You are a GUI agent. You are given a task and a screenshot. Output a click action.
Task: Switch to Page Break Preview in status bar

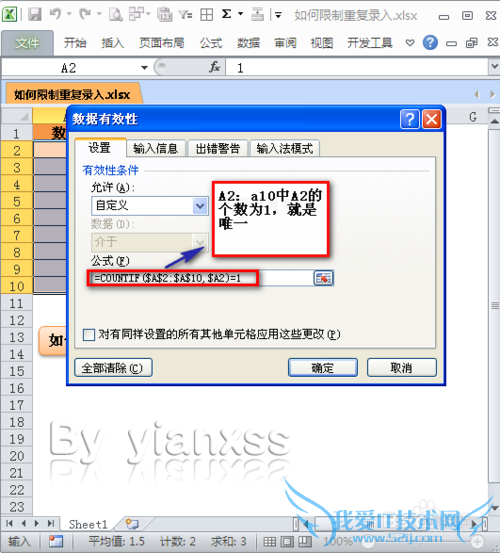pyautogui.click(x=305, y=541)
